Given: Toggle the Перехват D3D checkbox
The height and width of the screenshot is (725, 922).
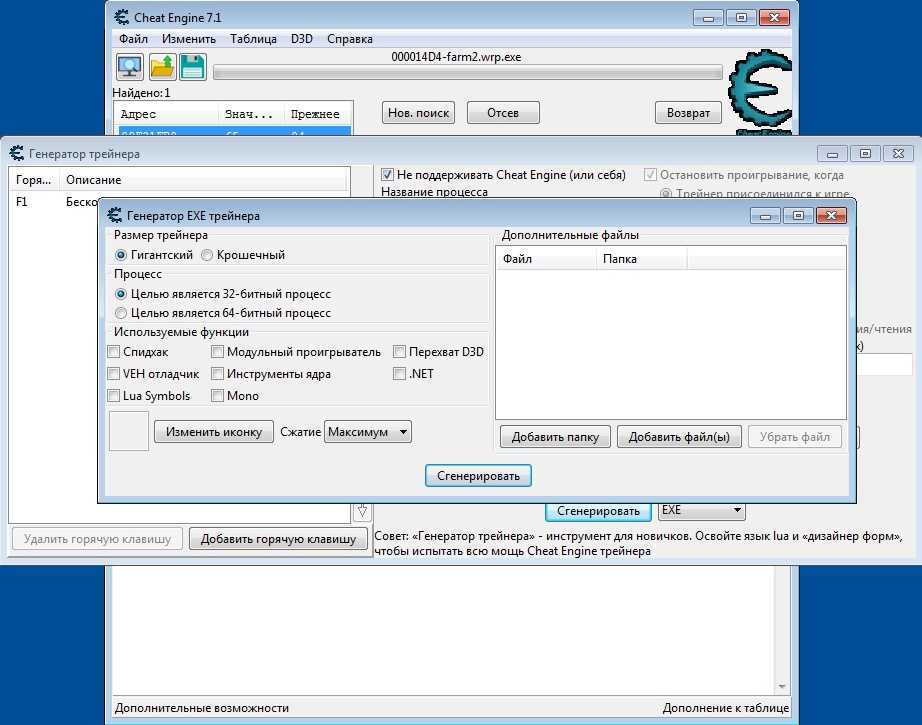Looking at the screenshot, I should coord(400,352).
